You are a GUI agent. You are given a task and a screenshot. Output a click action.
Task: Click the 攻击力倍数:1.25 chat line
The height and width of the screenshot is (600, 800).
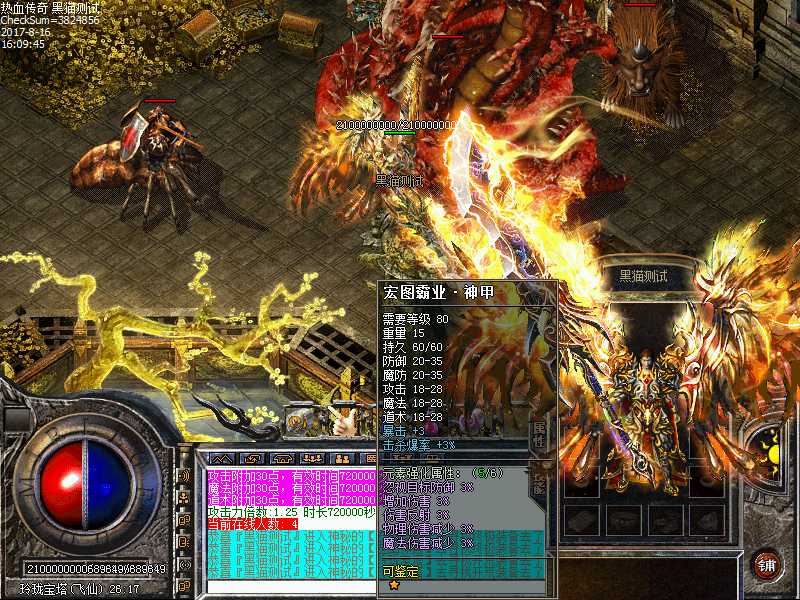[x=292, y=512]
